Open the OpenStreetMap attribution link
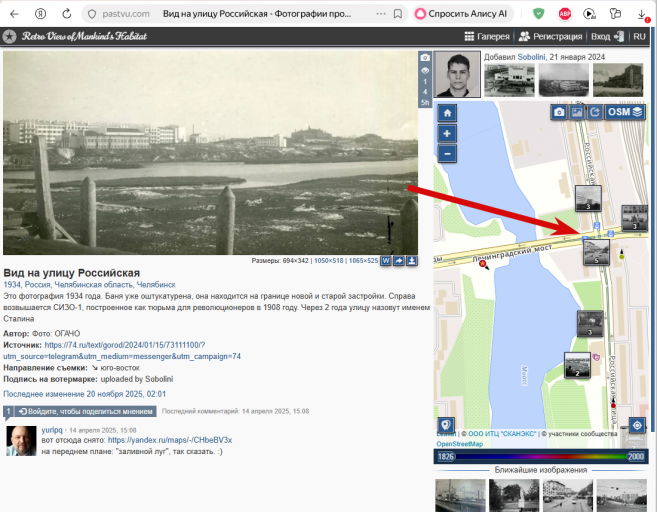The height and width of the screenshot is (512, 657). (460, 444)
